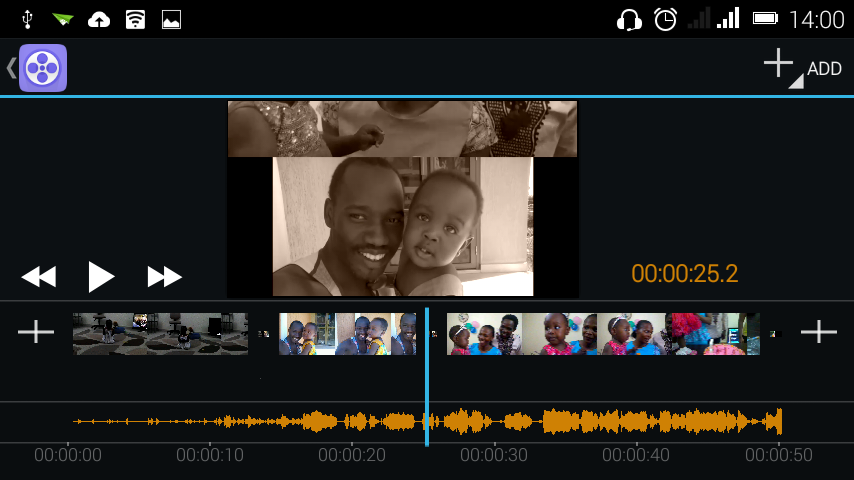Tap the video preview image

[x=402, y=199]
